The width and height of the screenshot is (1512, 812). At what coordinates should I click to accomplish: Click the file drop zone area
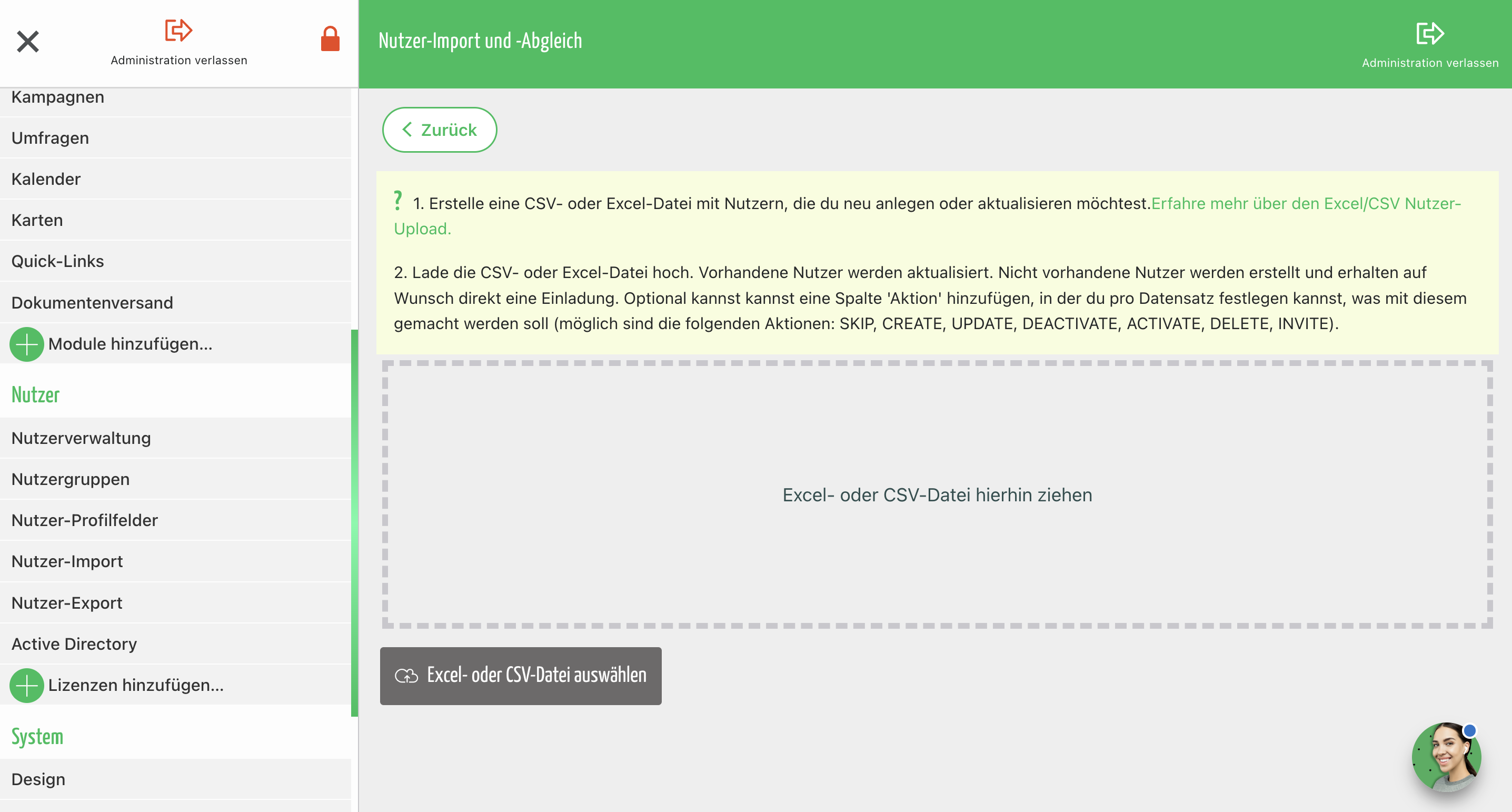(937, 494)
